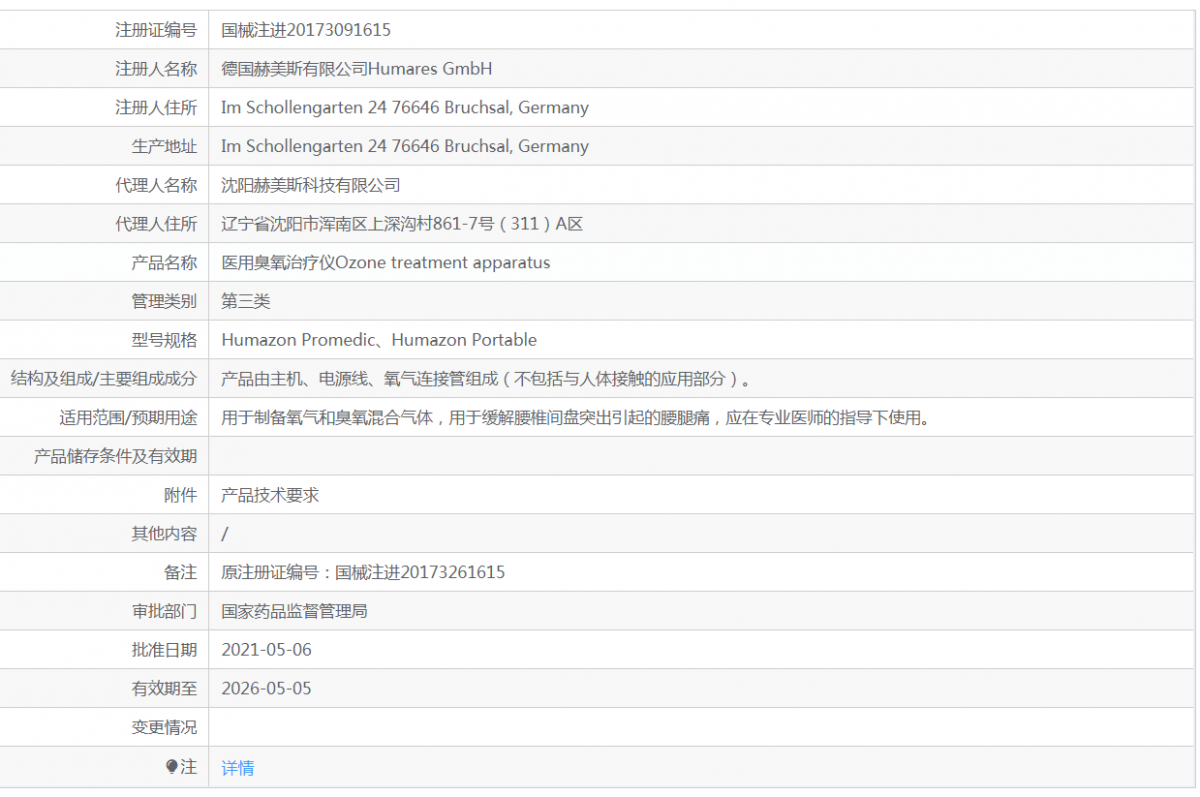Select the remark 原注册证编号：国械注进20173261615
Image resolution: width=1200 pixels, height=797 pixels.
(363, 572)
